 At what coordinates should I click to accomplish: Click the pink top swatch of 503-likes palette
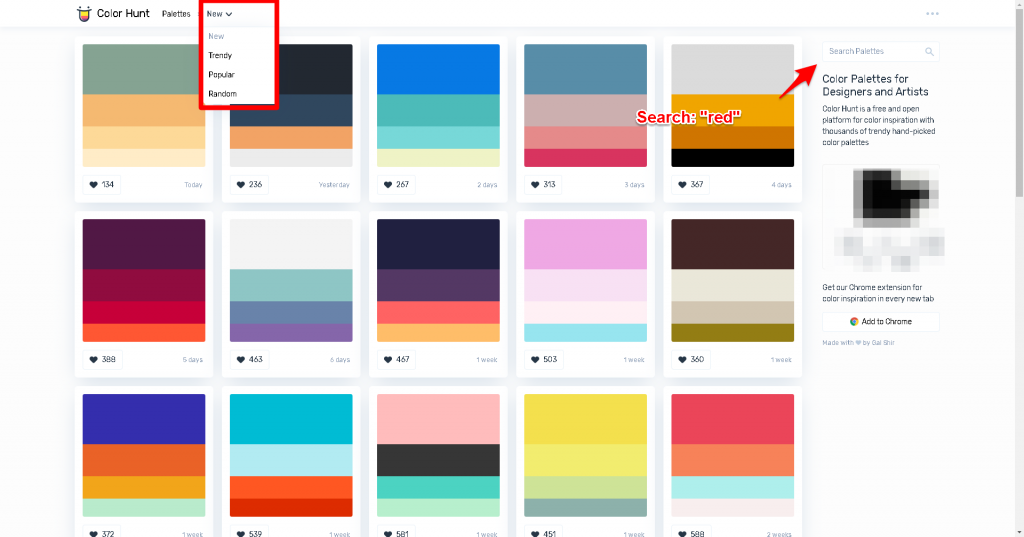585,244
